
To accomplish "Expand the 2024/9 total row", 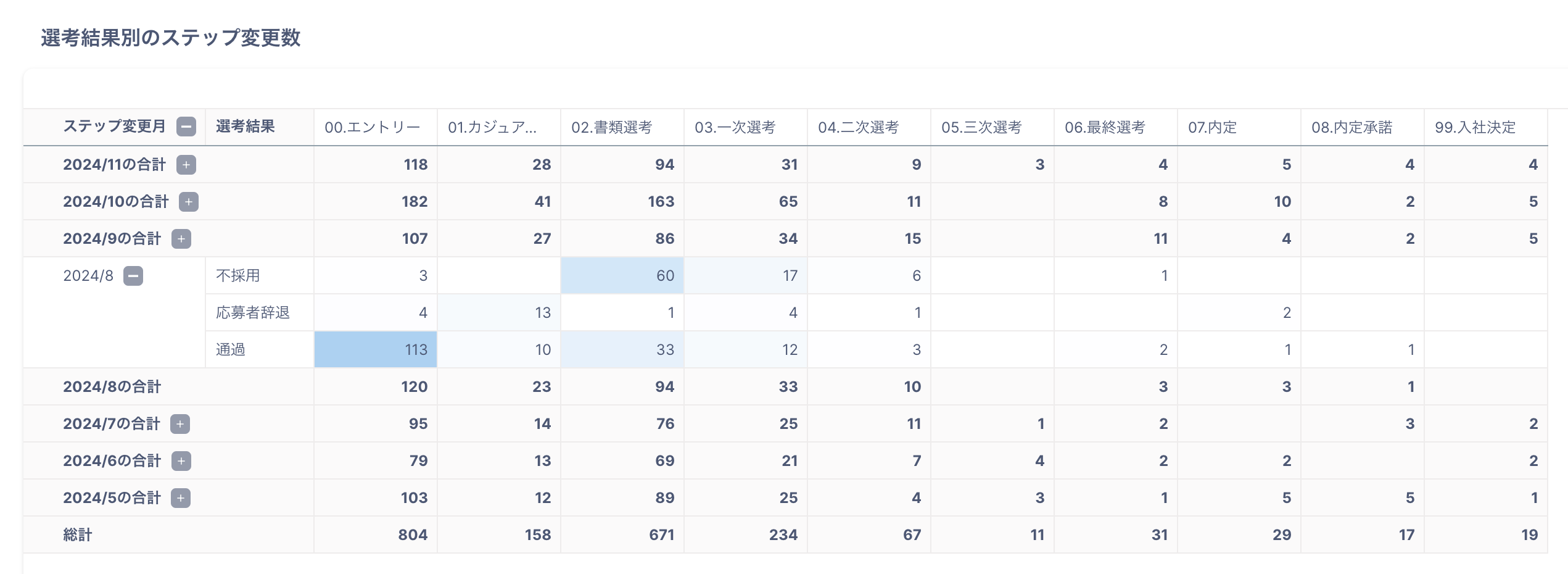I will tap(181, 239).
